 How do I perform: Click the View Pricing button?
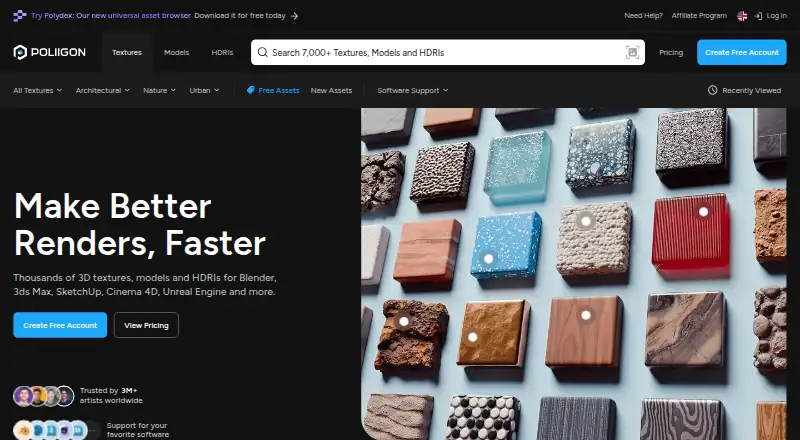(x=146, y=325)
